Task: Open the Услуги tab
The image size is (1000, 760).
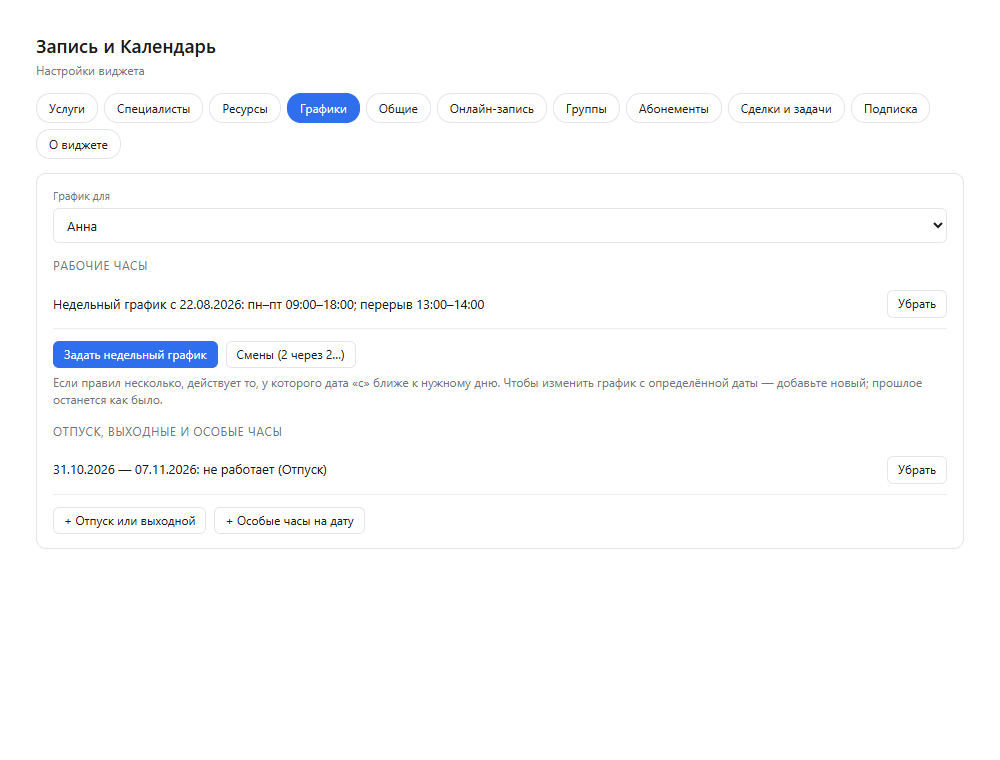Action: tap(67, 108)
